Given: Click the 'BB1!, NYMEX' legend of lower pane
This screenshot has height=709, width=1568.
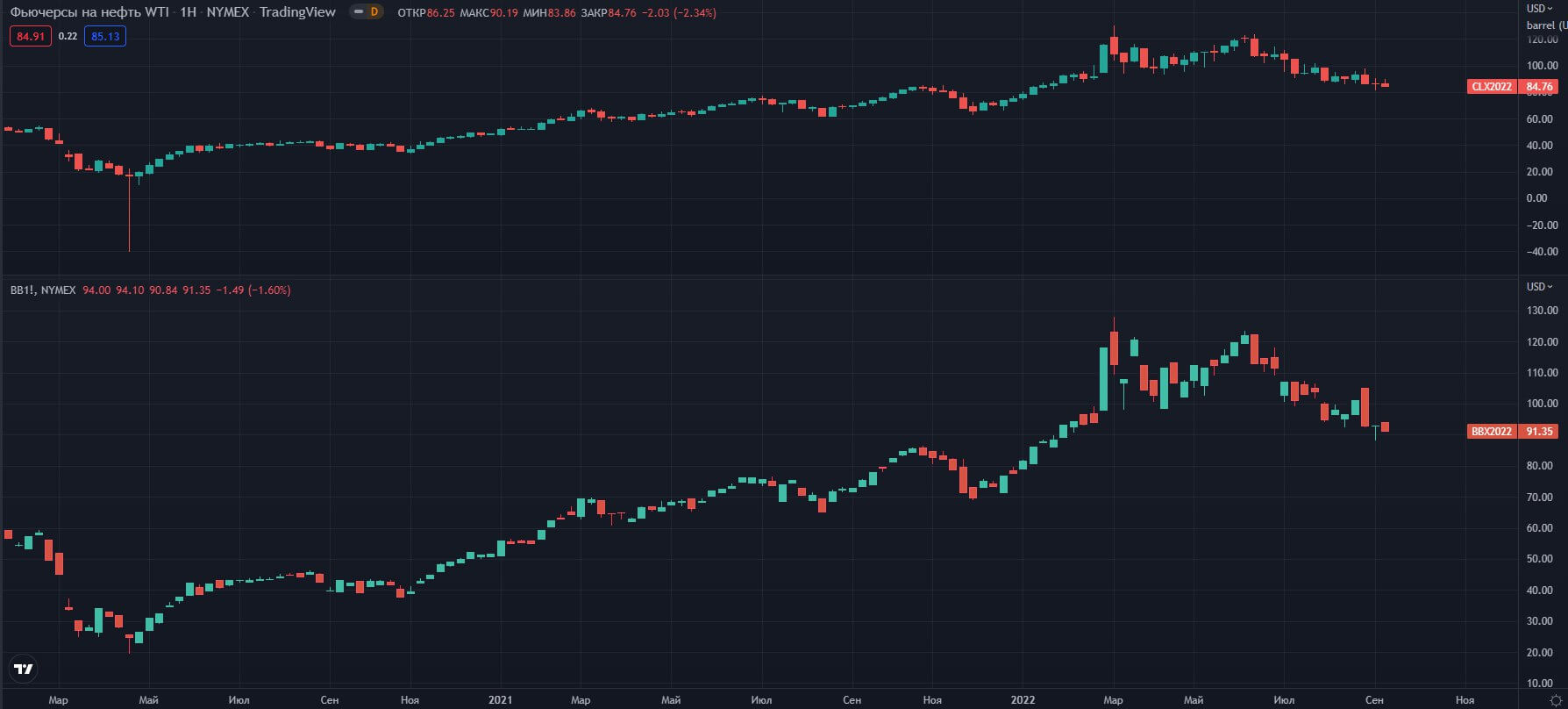Looking at the screenshot, I should pos(43,290).
